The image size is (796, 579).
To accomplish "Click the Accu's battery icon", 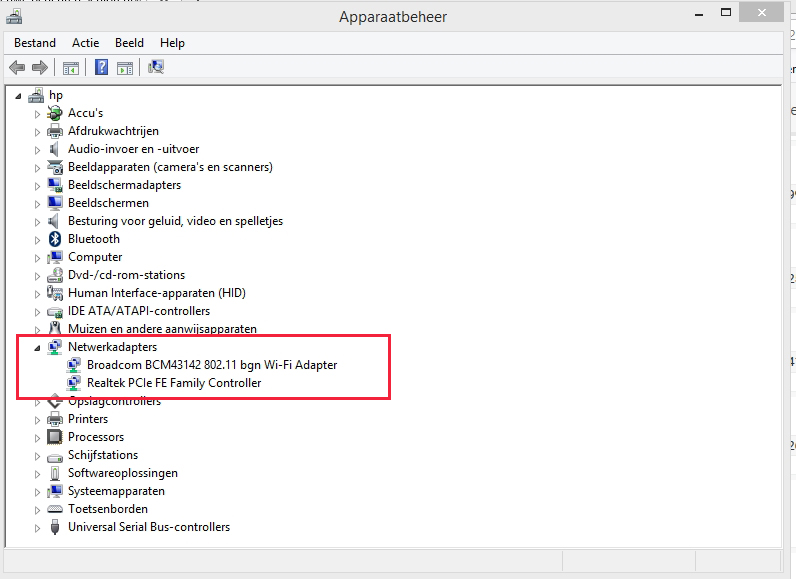I will point(55,113).
